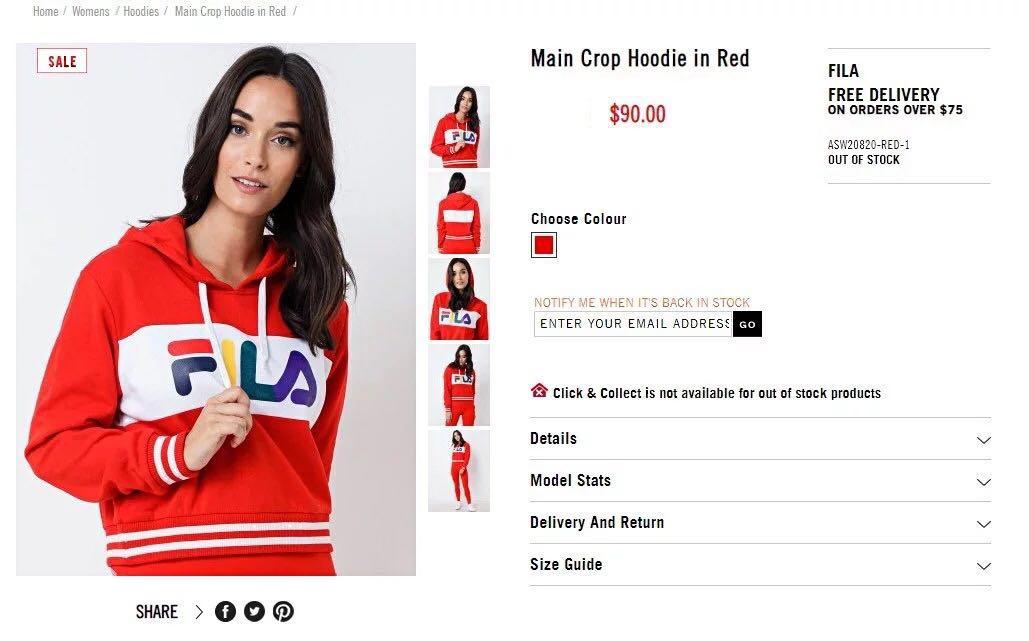1029x641 pixels.
Task: Share the product on Pinterest
Action: click(x=283, y=611)
